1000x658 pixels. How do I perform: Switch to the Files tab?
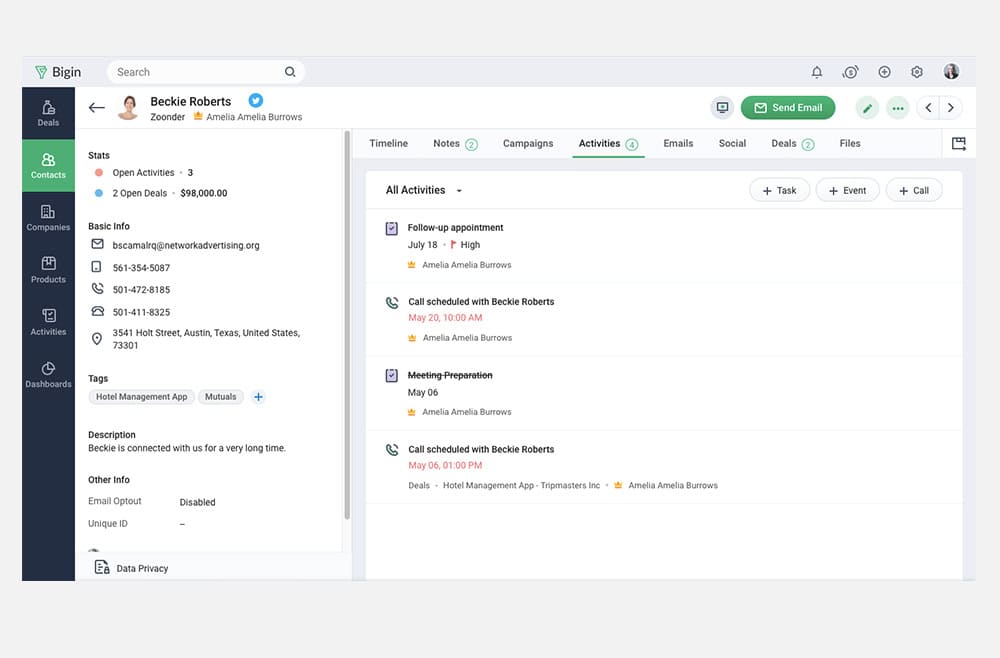click(849, 143)
